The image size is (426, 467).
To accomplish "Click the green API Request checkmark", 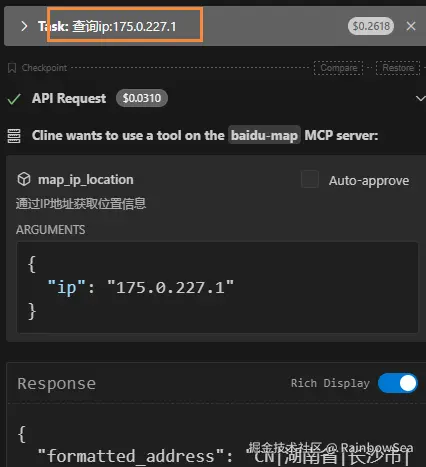I will (14, 99).
